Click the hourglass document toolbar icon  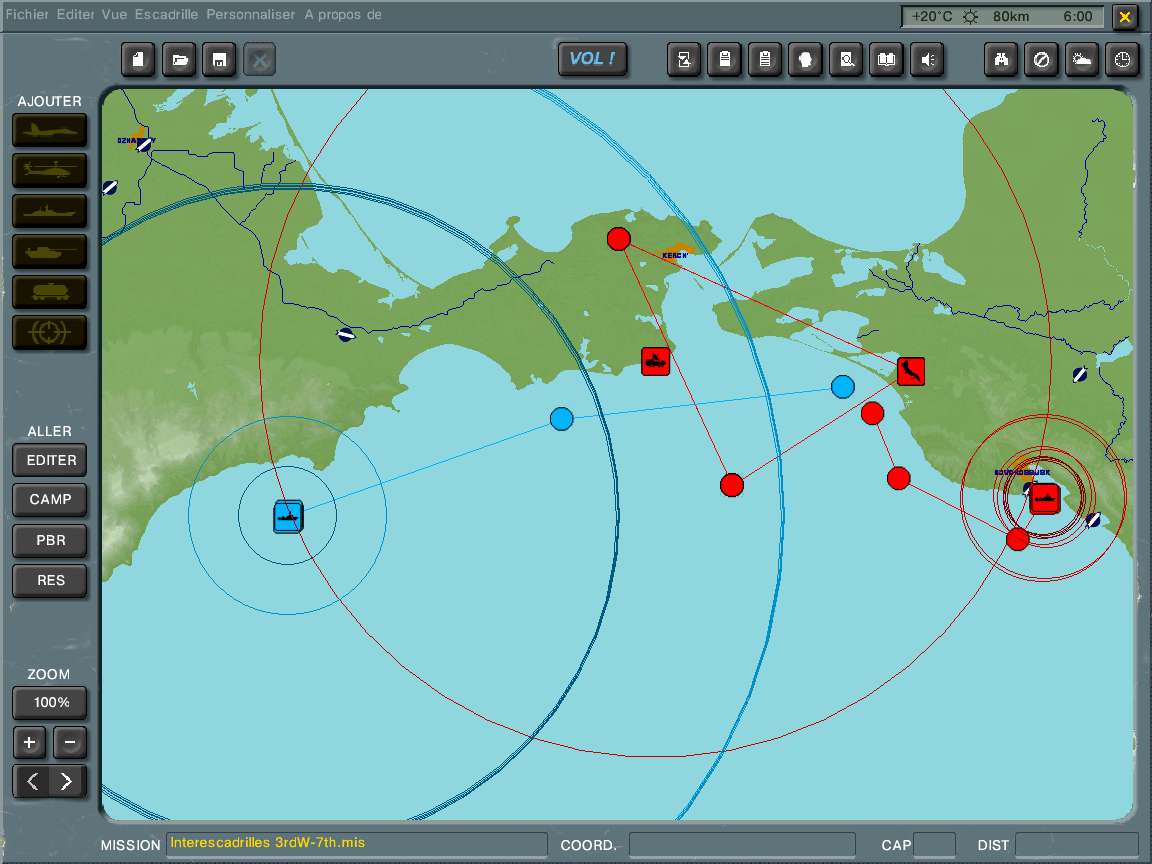684,60
